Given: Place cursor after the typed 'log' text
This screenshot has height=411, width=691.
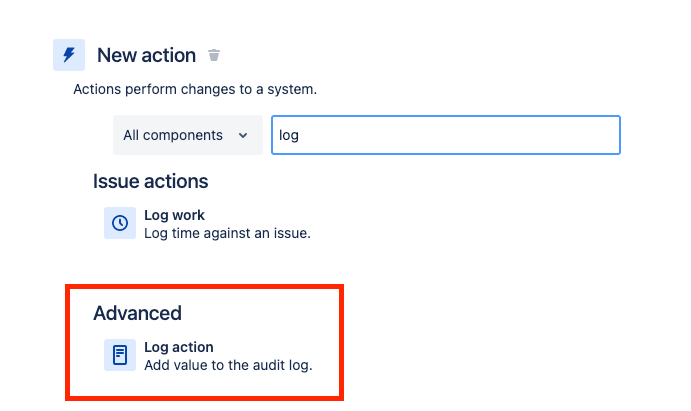Looking at the screenshot, I should (300, 135).
